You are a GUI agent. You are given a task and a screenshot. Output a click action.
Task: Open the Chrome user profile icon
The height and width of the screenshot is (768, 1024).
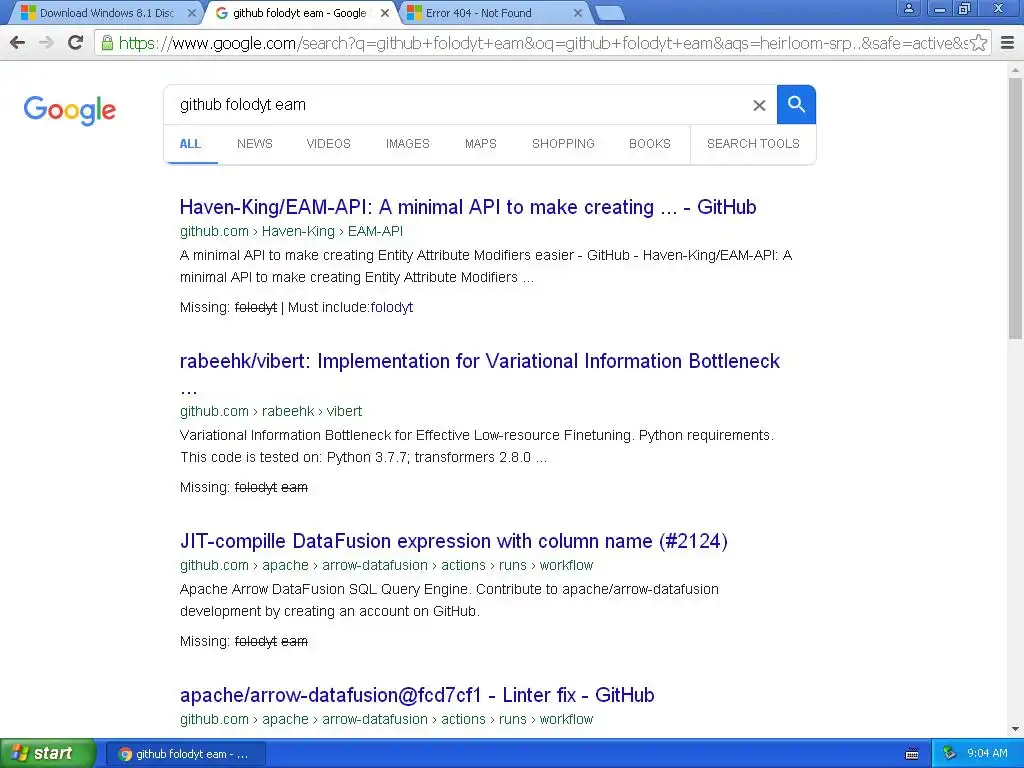point(908,8)
